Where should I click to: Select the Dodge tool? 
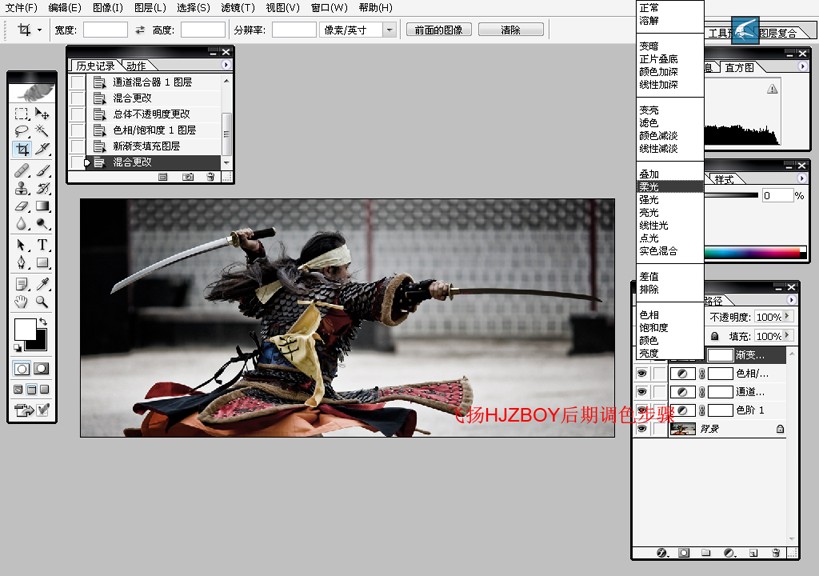click(x=42, y=224)
